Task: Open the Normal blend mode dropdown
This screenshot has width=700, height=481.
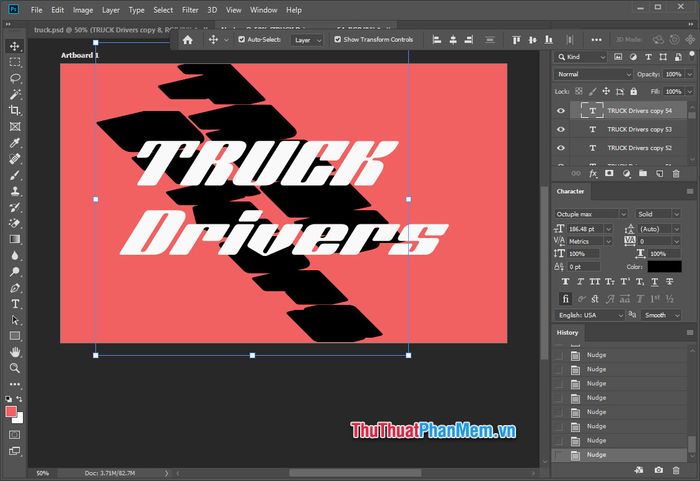Action: (x=594, y=74)
